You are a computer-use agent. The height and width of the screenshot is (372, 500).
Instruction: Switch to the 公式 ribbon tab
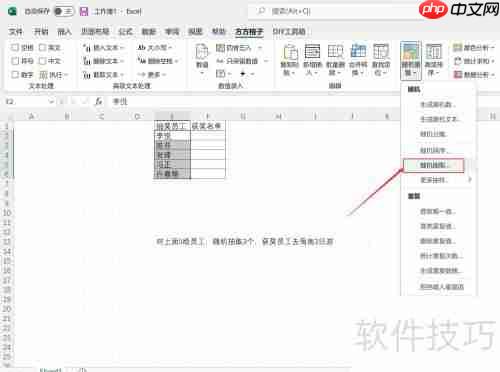(x=125, y=32)
